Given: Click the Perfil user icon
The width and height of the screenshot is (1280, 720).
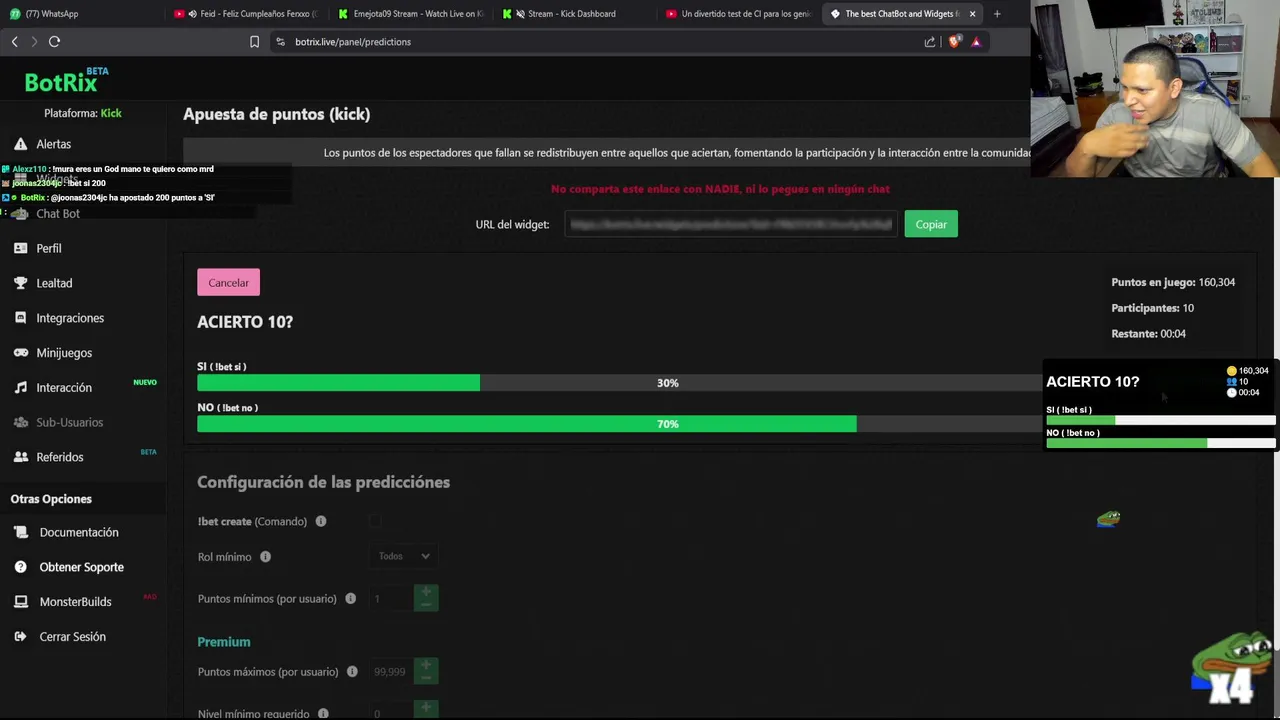Looking at the screenshot, I should pyautogui.click(x=20, y=248).
